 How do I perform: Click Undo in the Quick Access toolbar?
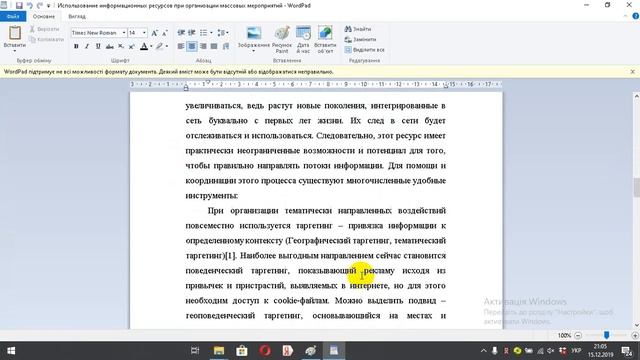click(29, 5)
